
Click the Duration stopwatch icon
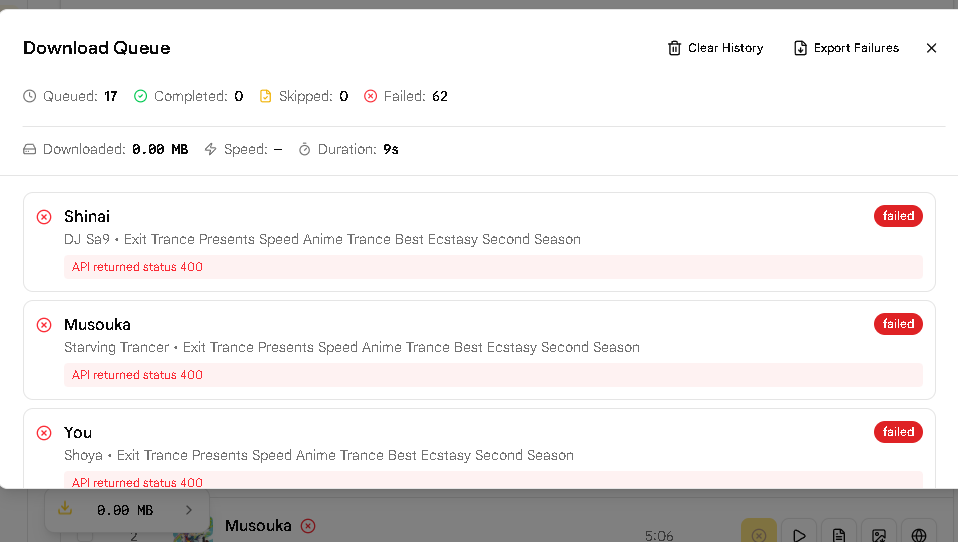point(305,150)
